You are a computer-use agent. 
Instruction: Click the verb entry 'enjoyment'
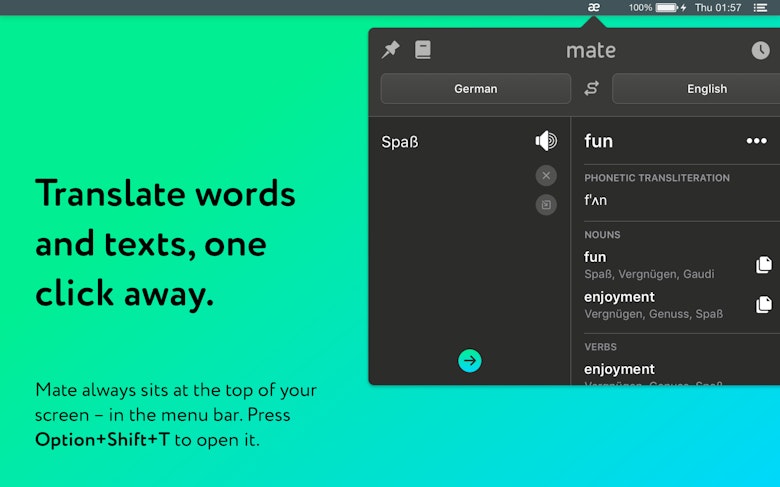coord(619,369)
